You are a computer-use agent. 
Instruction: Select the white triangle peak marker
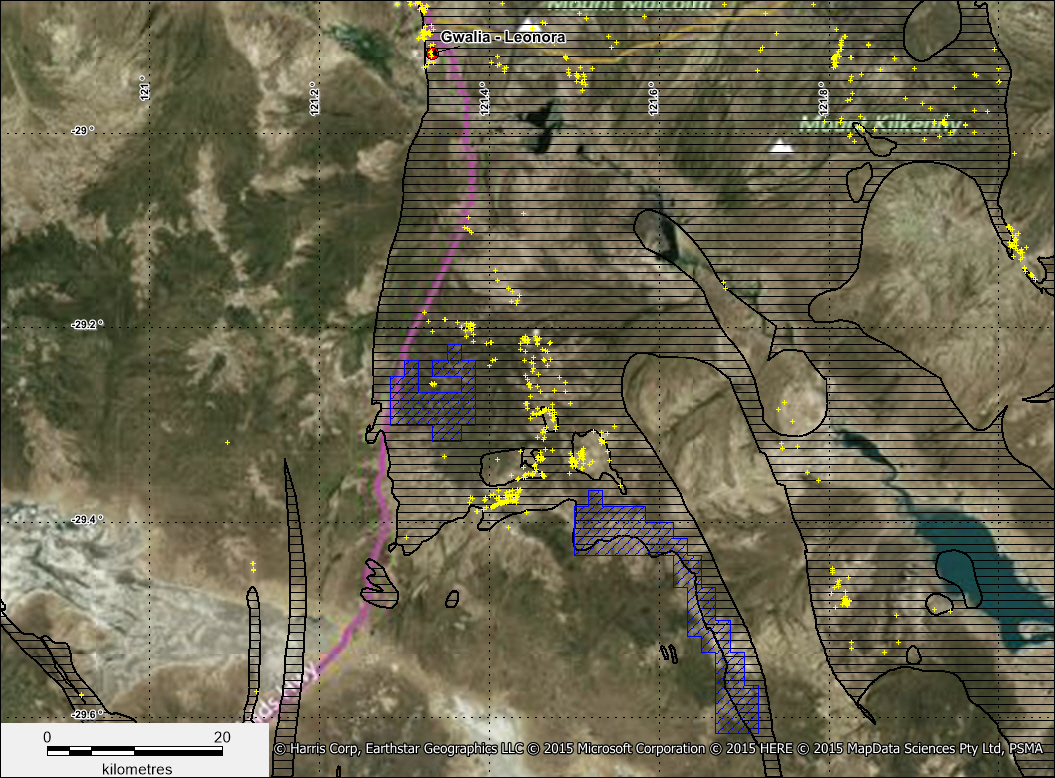(x=781, y=147)
